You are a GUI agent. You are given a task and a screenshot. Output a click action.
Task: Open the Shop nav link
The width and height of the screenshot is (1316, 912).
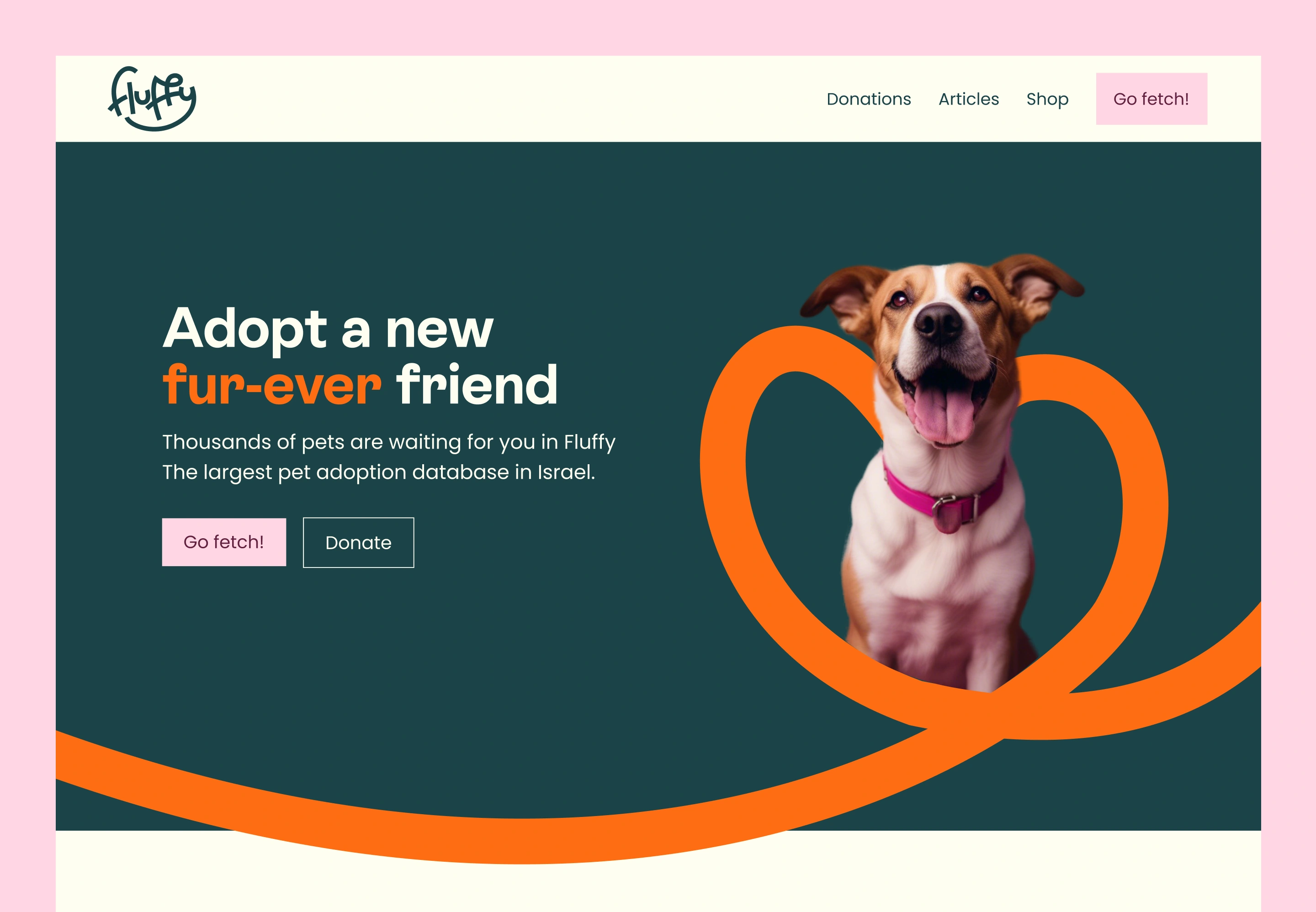[x=1047, y=100]
